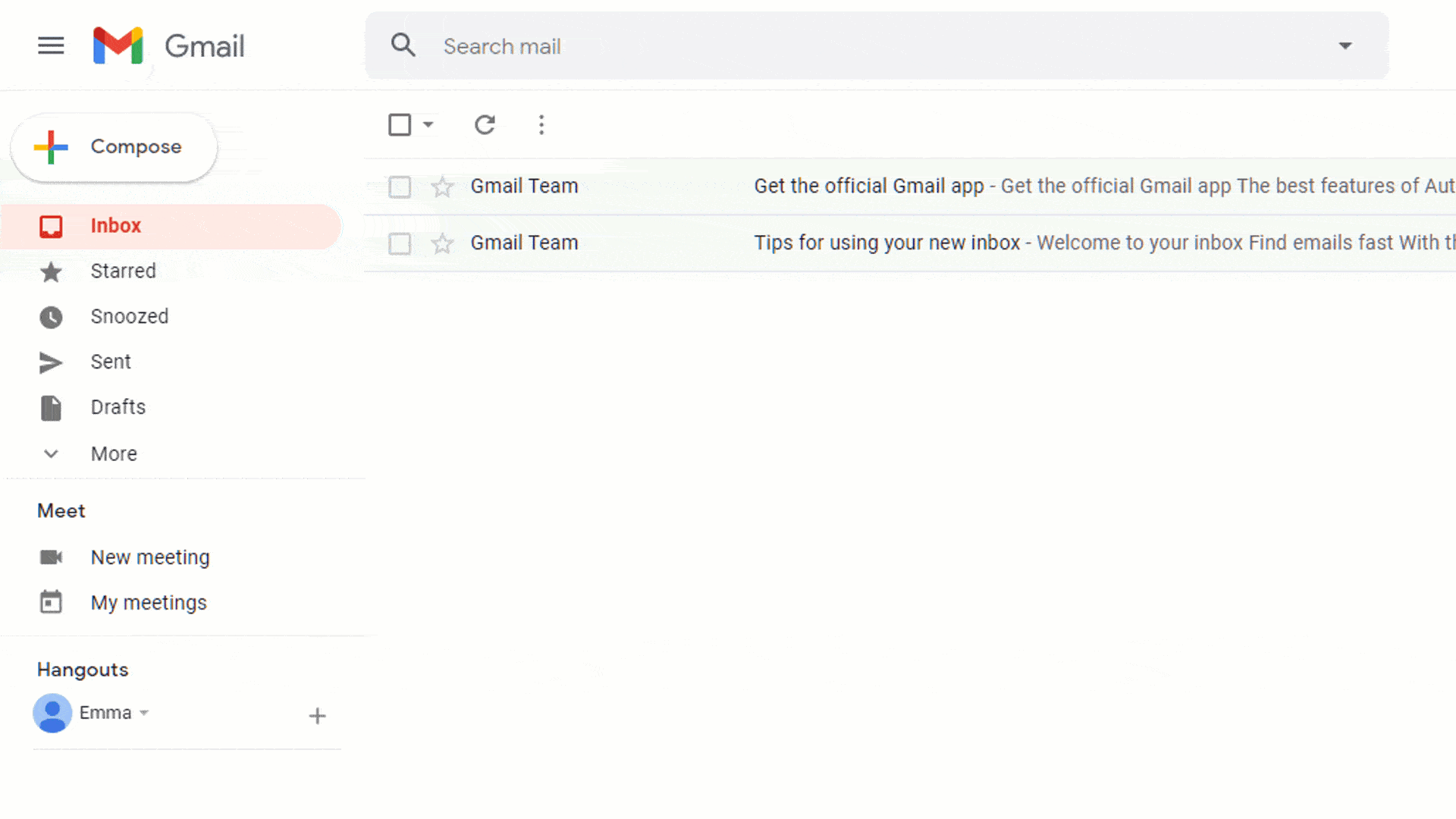Open the 'Get the official Gmail app' message

(x=910, y=187)
